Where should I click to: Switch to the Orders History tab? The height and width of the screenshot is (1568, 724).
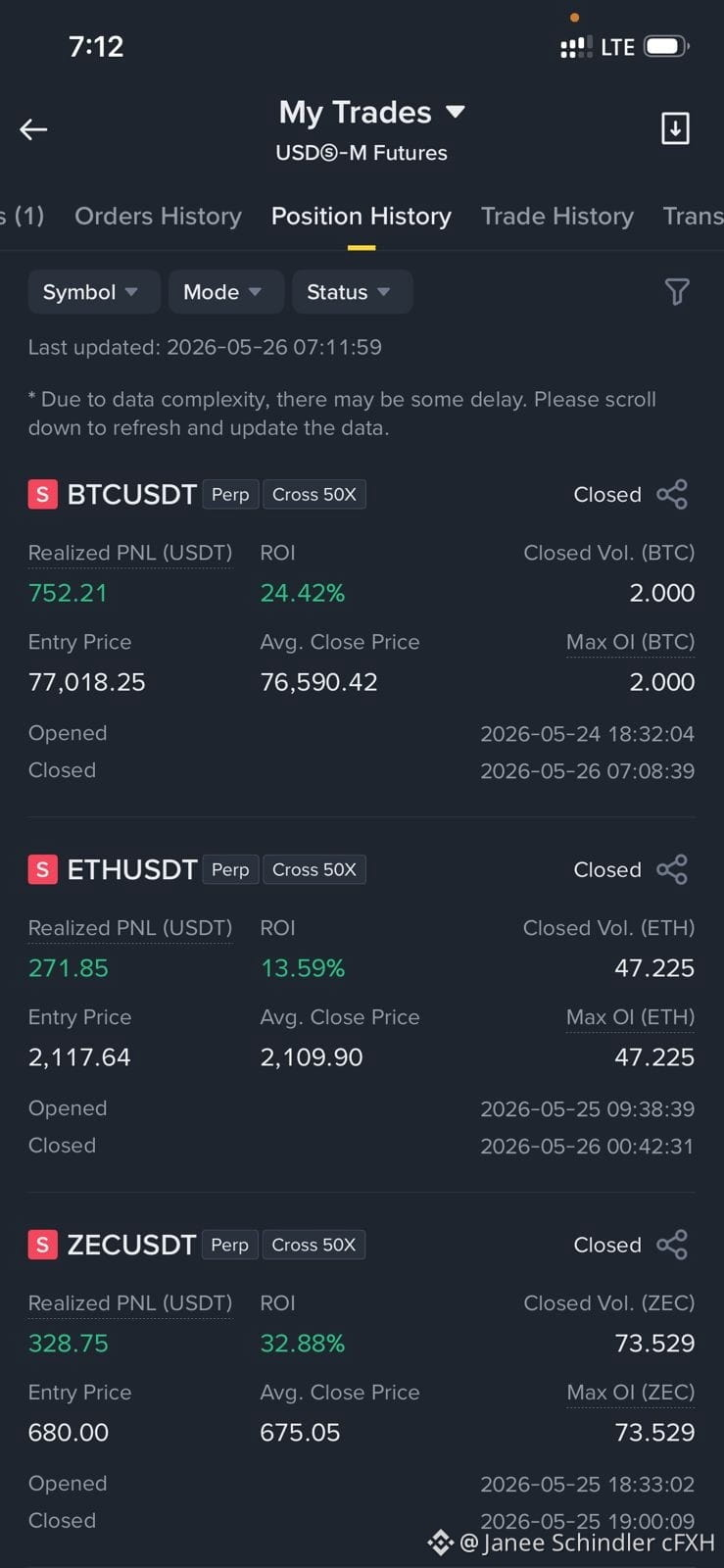pos(158,216)
